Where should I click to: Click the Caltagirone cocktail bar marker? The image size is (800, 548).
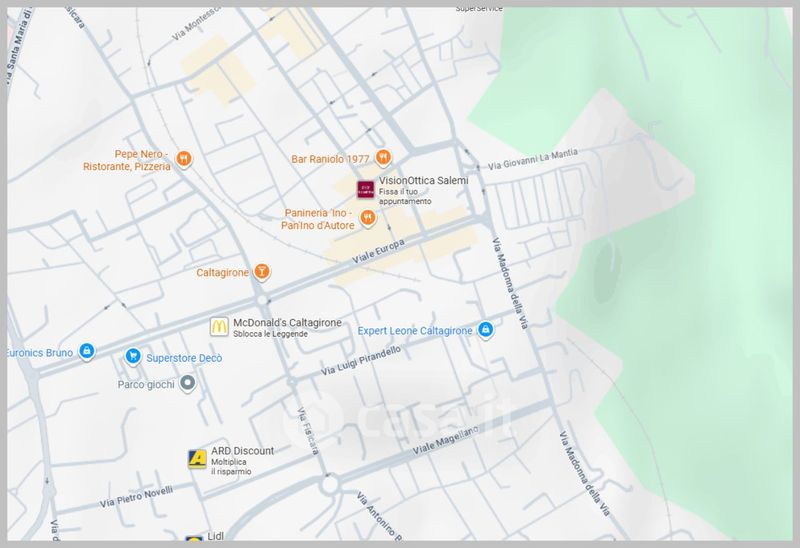(262, 271)
